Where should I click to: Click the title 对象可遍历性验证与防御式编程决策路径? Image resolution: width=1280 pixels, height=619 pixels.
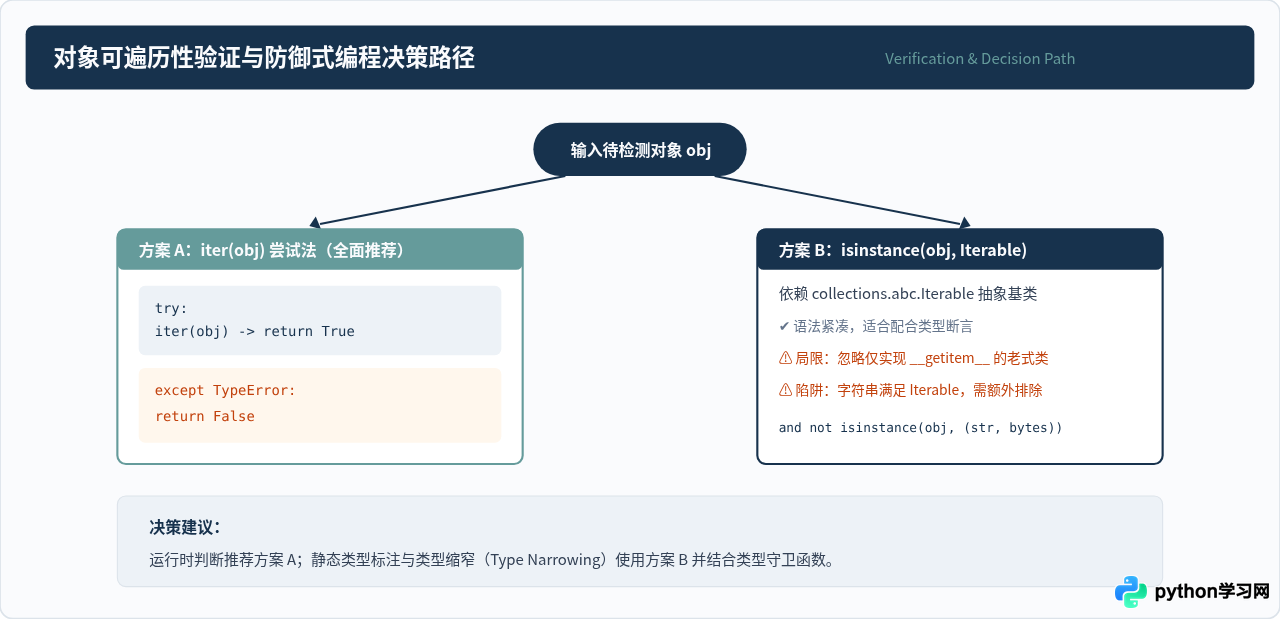click(264, 58)
